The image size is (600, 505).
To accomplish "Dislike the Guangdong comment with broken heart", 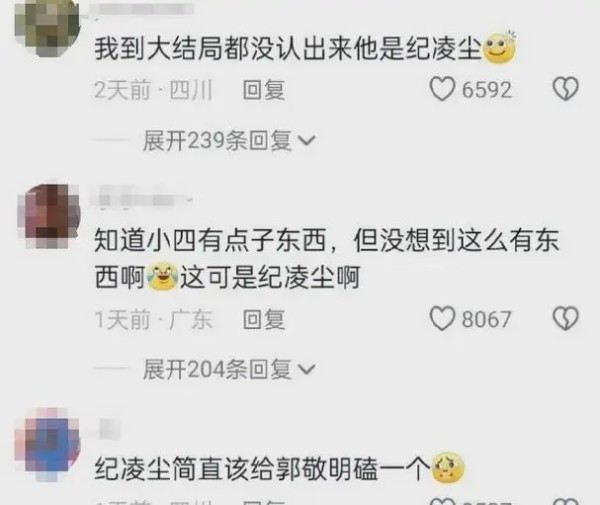I will coord(566,318).
